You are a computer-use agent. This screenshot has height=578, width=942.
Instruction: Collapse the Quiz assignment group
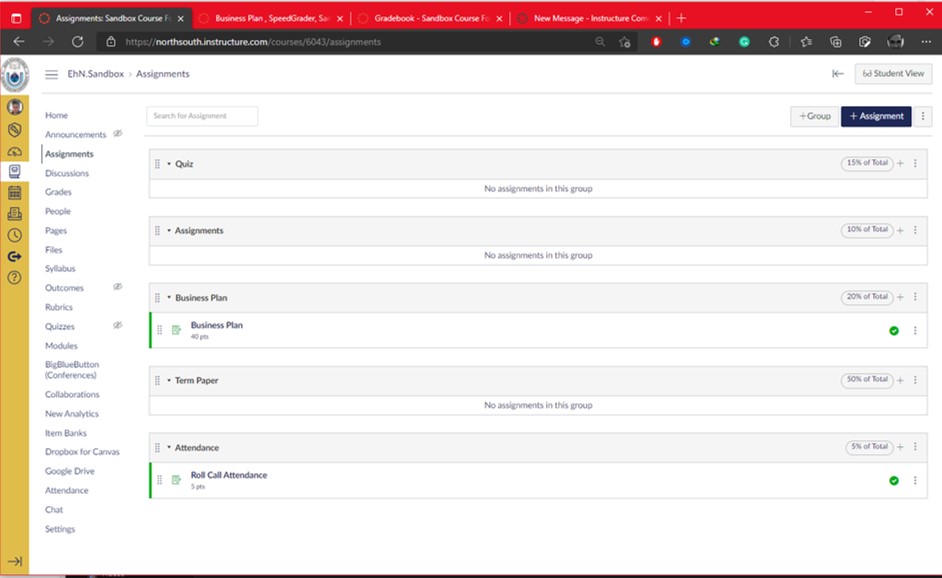coord(169,163)
